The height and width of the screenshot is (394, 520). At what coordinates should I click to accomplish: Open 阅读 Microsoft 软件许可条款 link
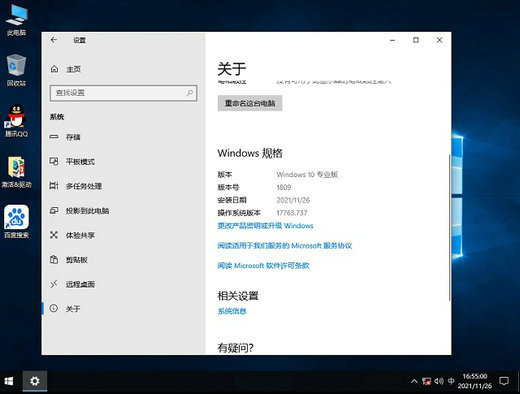coord(263,266)
